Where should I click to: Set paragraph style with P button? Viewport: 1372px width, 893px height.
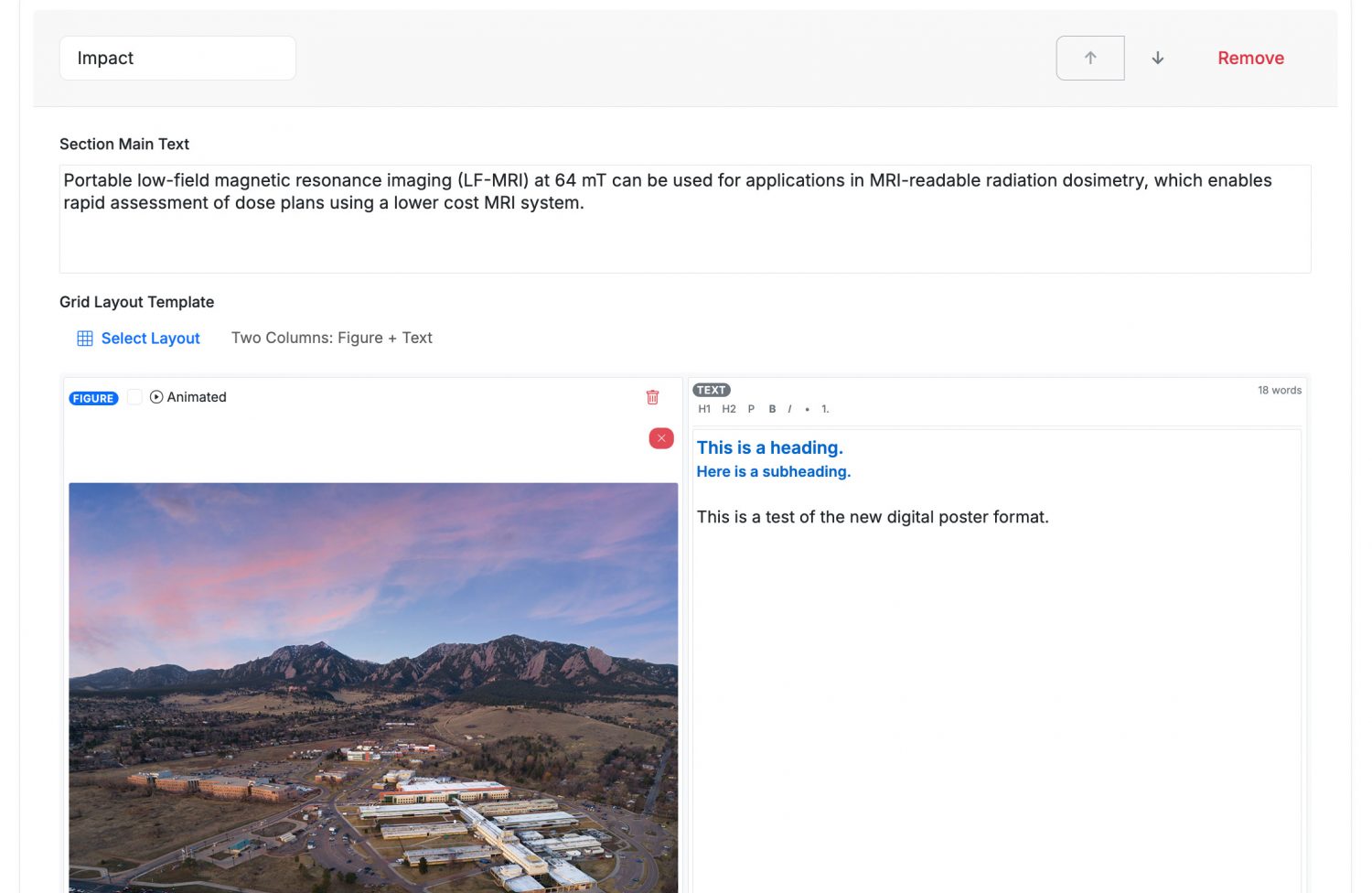click(x=751, y=409)
